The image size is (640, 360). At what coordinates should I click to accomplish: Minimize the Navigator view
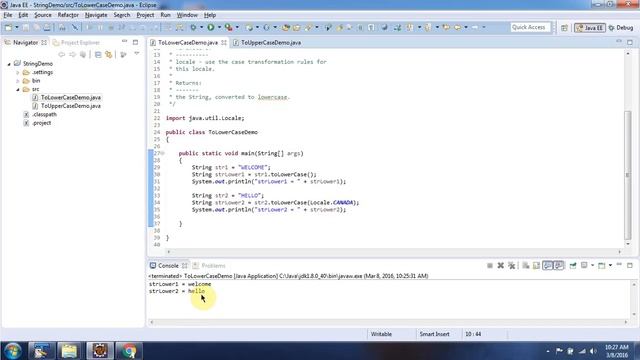(124, 42)
